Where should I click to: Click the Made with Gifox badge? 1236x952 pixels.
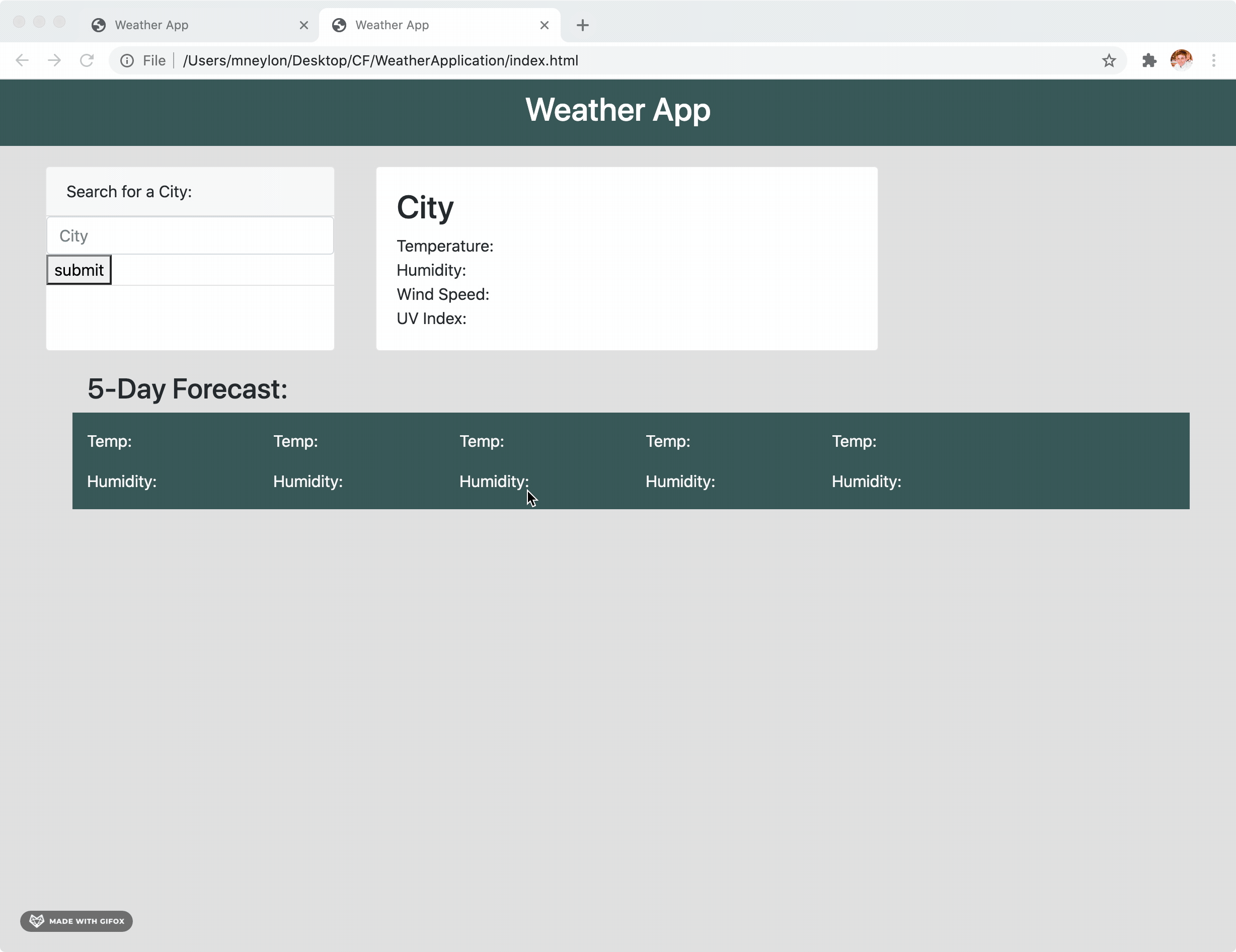[x=76, y=921]
